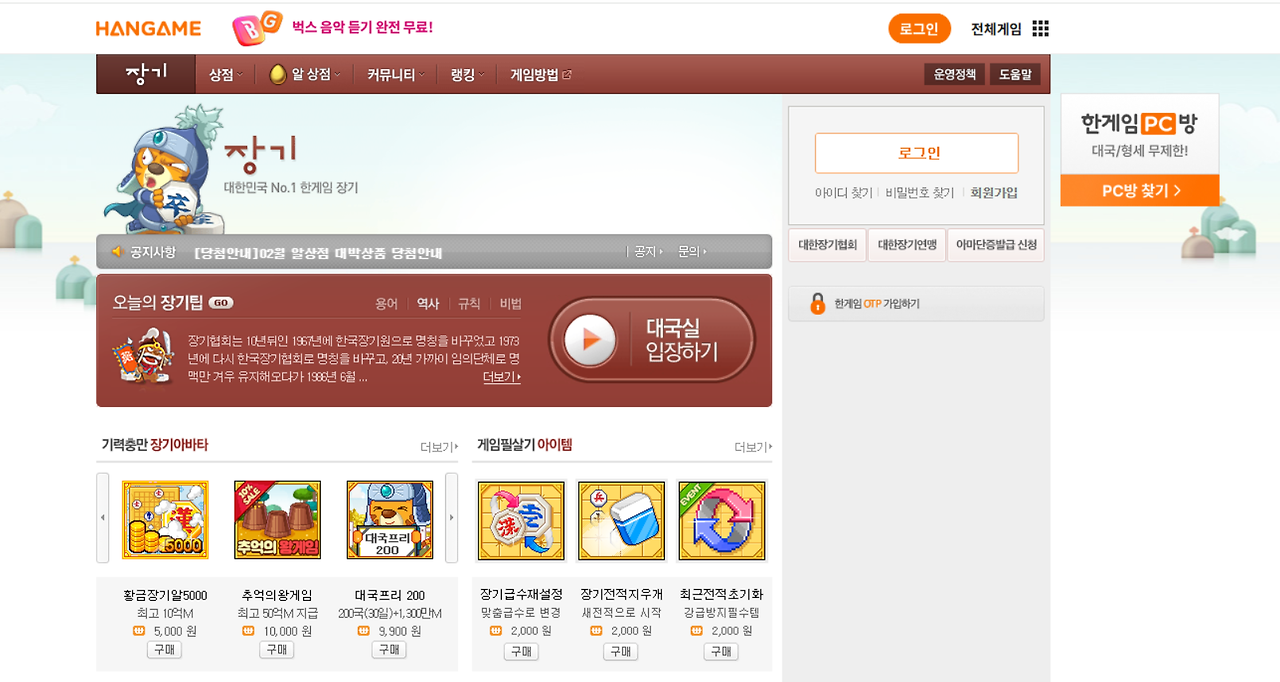Click the gold egg icon in 알 상점

(277, 74)
